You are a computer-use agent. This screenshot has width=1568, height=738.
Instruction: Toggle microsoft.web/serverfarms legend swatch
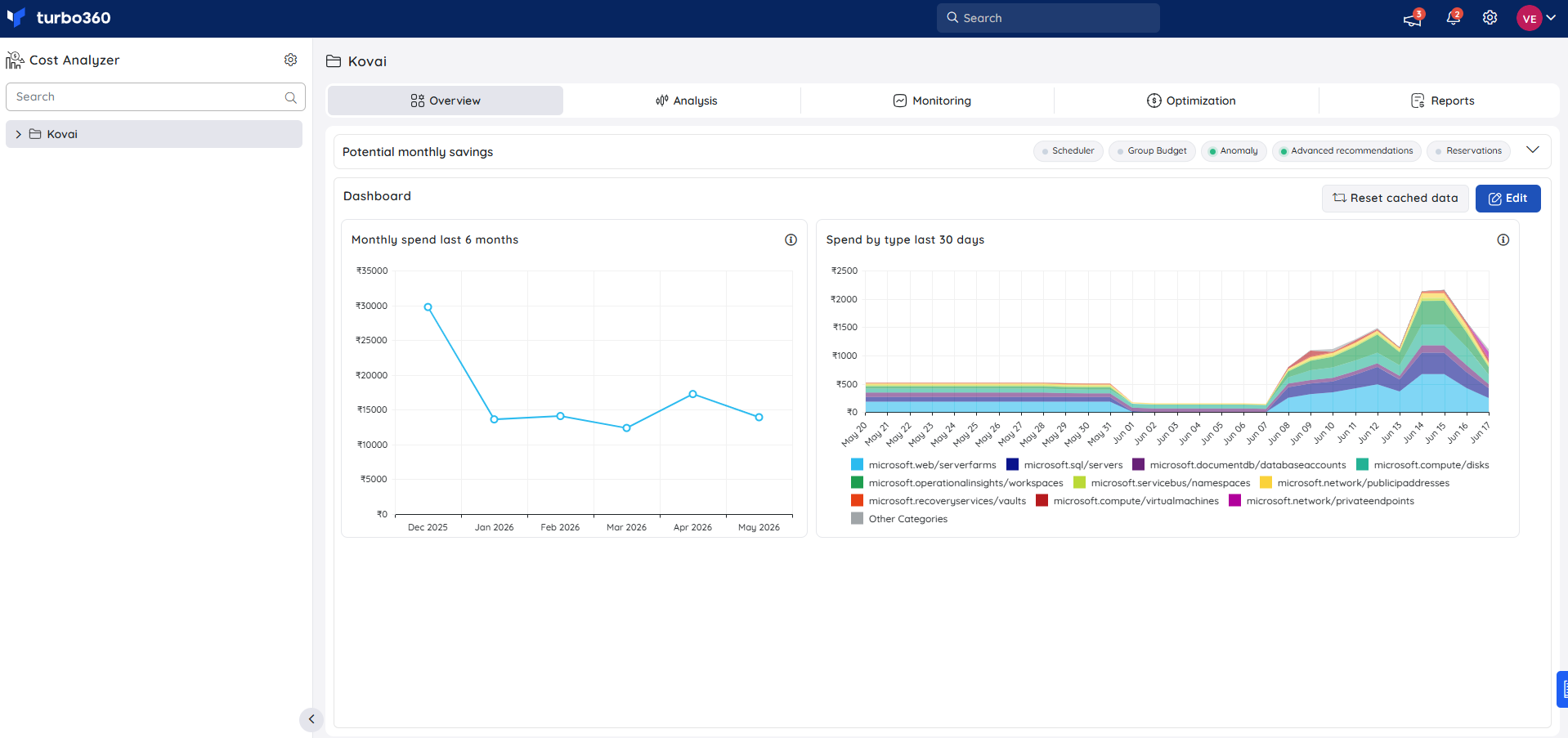857,465
